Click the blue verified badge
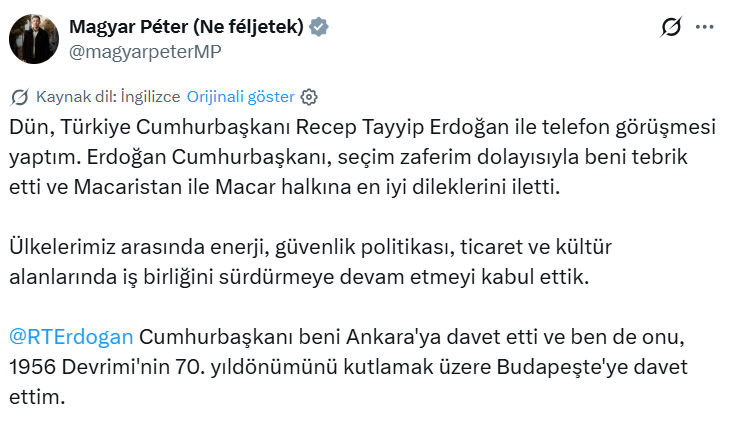This screenshot has width=733, height=429. click(318, 28)
